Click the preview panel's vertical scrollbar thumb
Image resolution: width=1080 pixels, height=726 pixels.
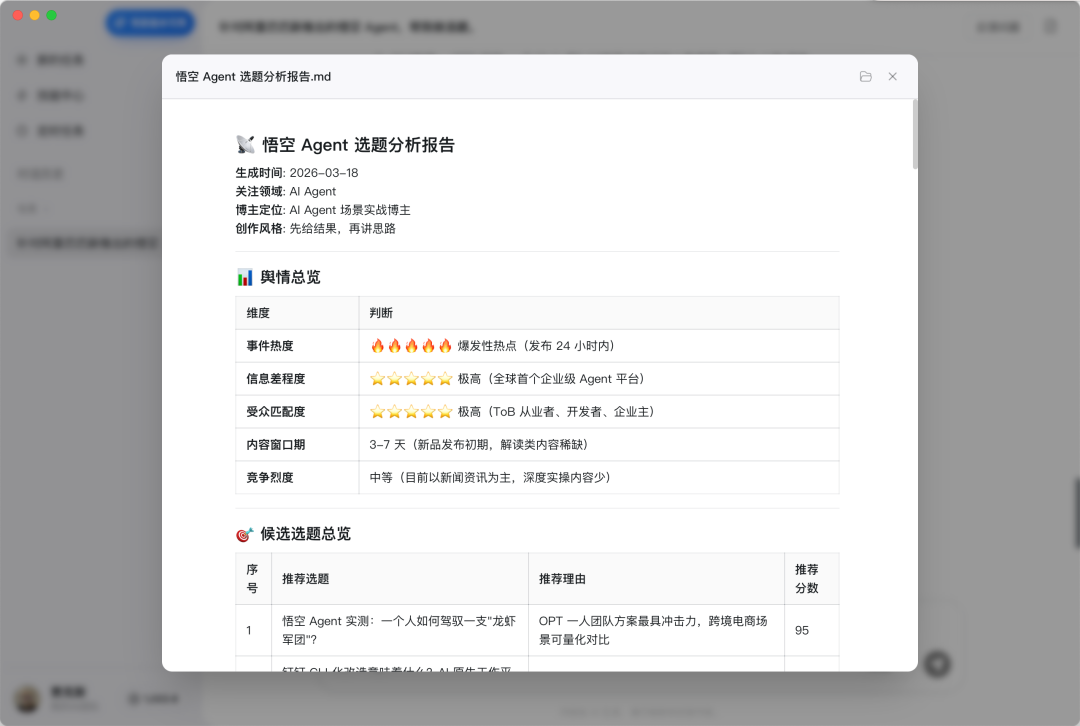pyautogui.click(x=913, y=134)
